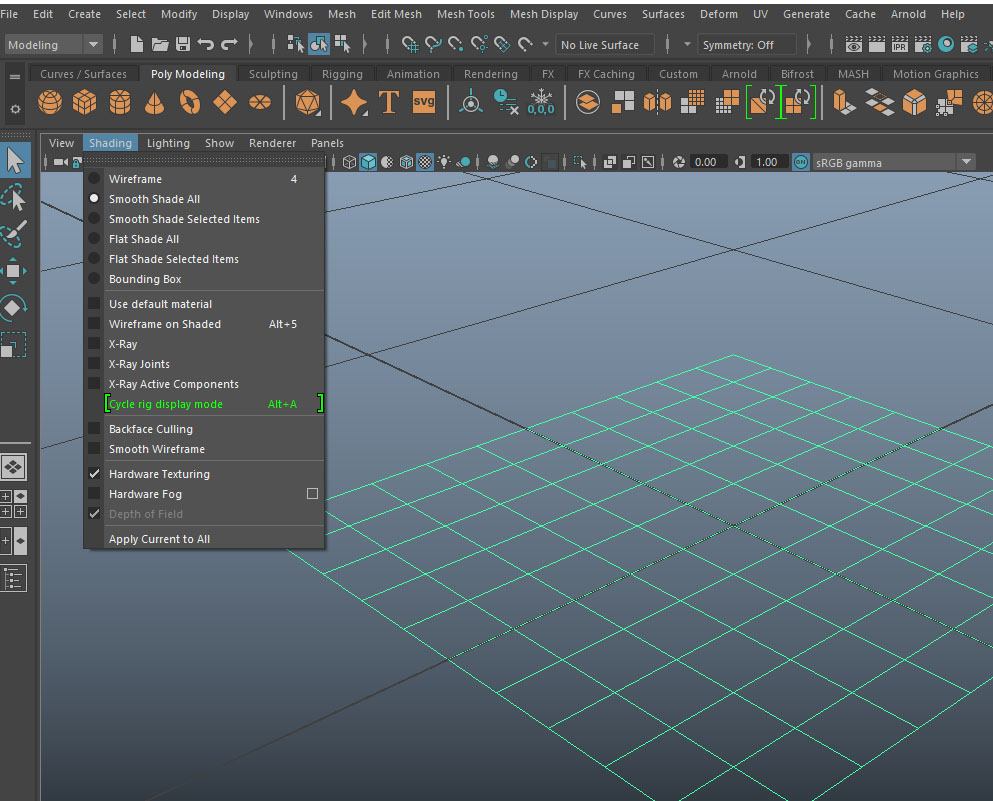Create a polygon cube from the shelf

click(x=84, y=102)
